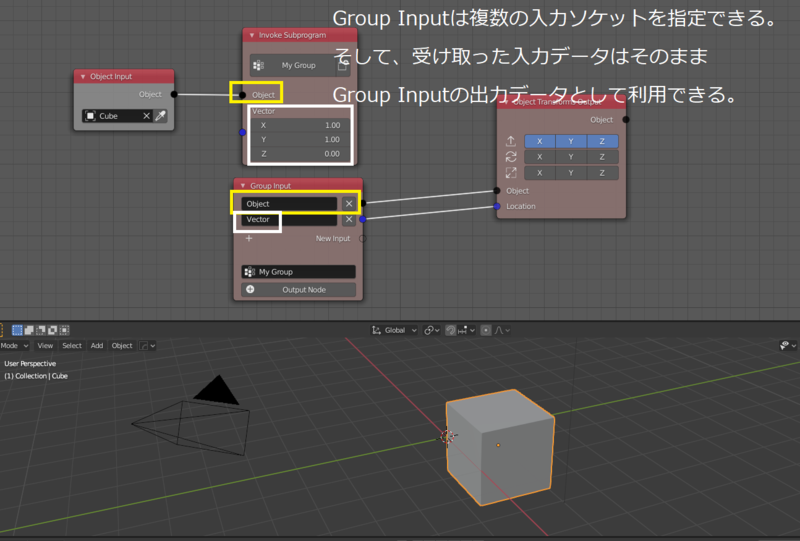Click Object Input's output socket
The image size is (800, 541).
point(174,94)
